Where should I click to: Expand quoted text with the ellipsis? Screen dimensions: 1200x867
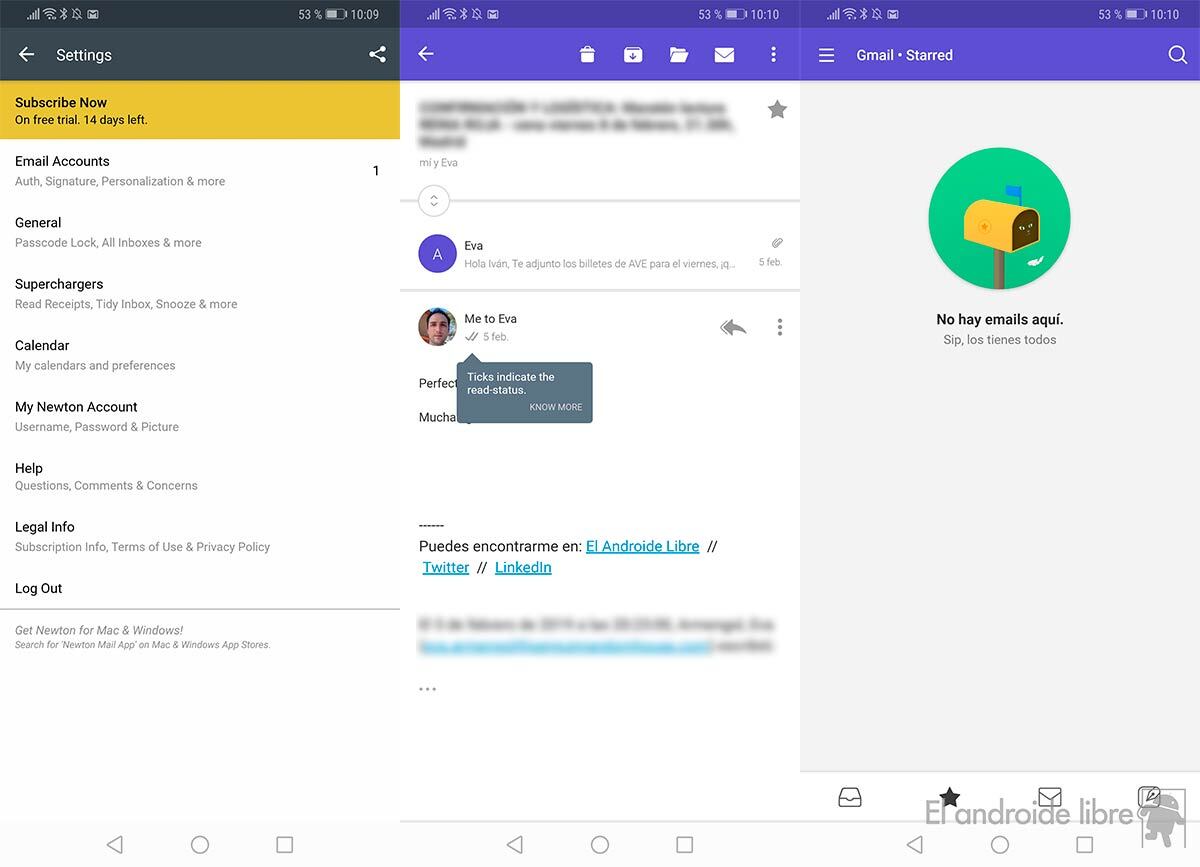[428, 689]
